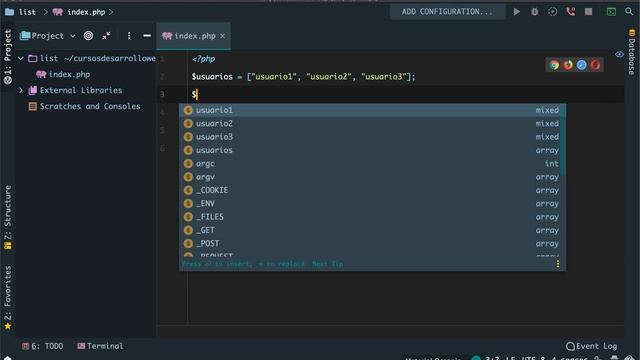Open in Safari browser icon

pos(582,65)
